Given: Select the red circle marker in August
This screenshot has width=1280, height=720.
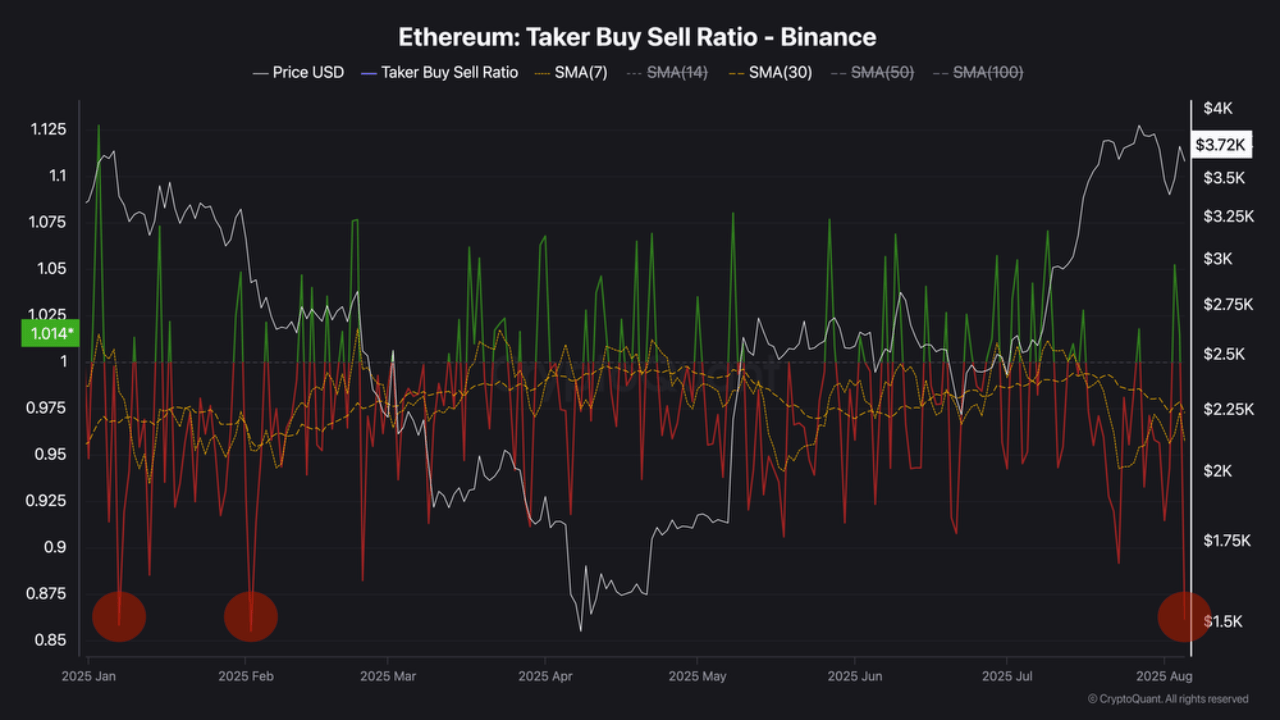Looking at the screenshot, I should pos(1184,617).
